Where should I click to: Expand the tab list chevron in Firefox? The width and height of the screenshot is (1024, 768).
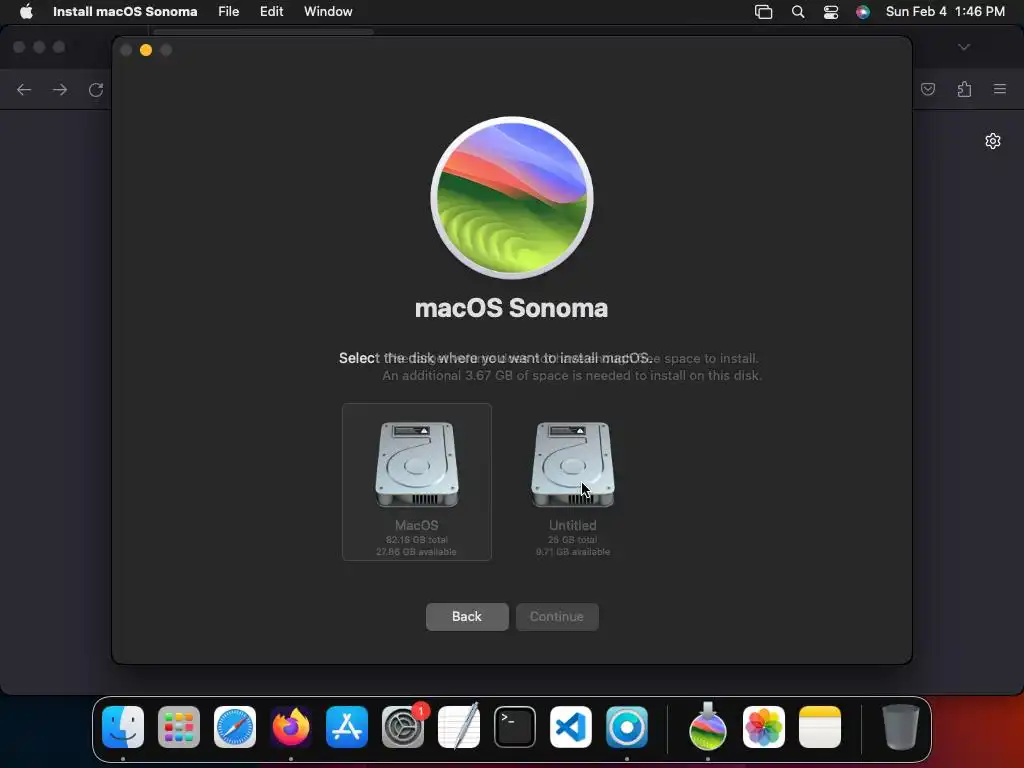coord(964,47)
